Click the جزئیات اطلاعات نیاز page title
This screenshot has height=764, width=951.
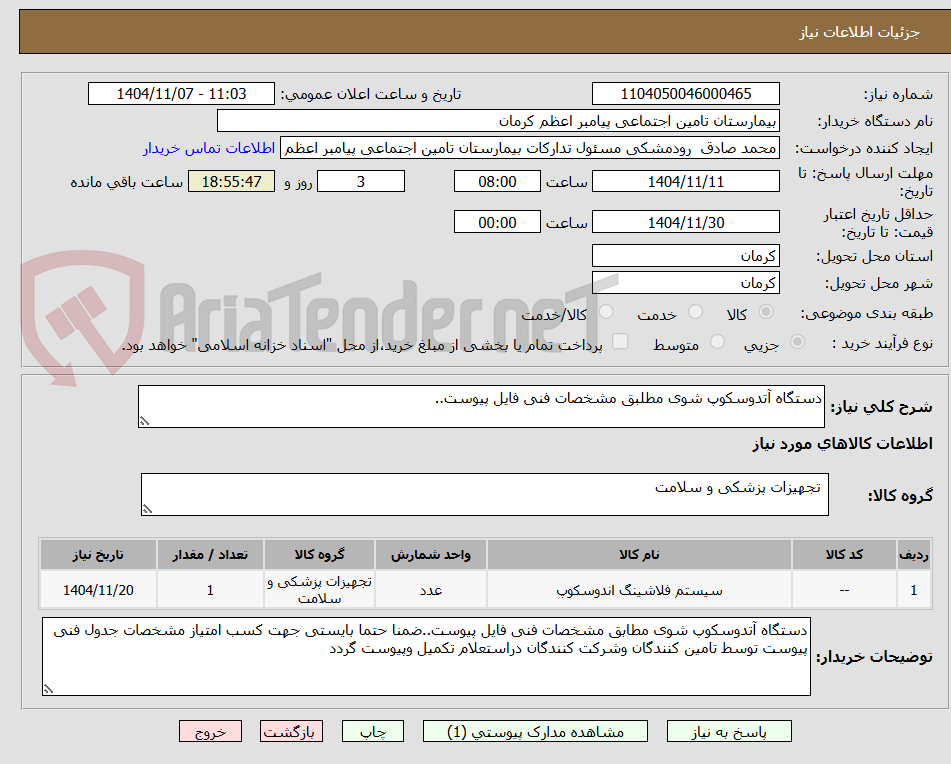click(x=859, y=32)
